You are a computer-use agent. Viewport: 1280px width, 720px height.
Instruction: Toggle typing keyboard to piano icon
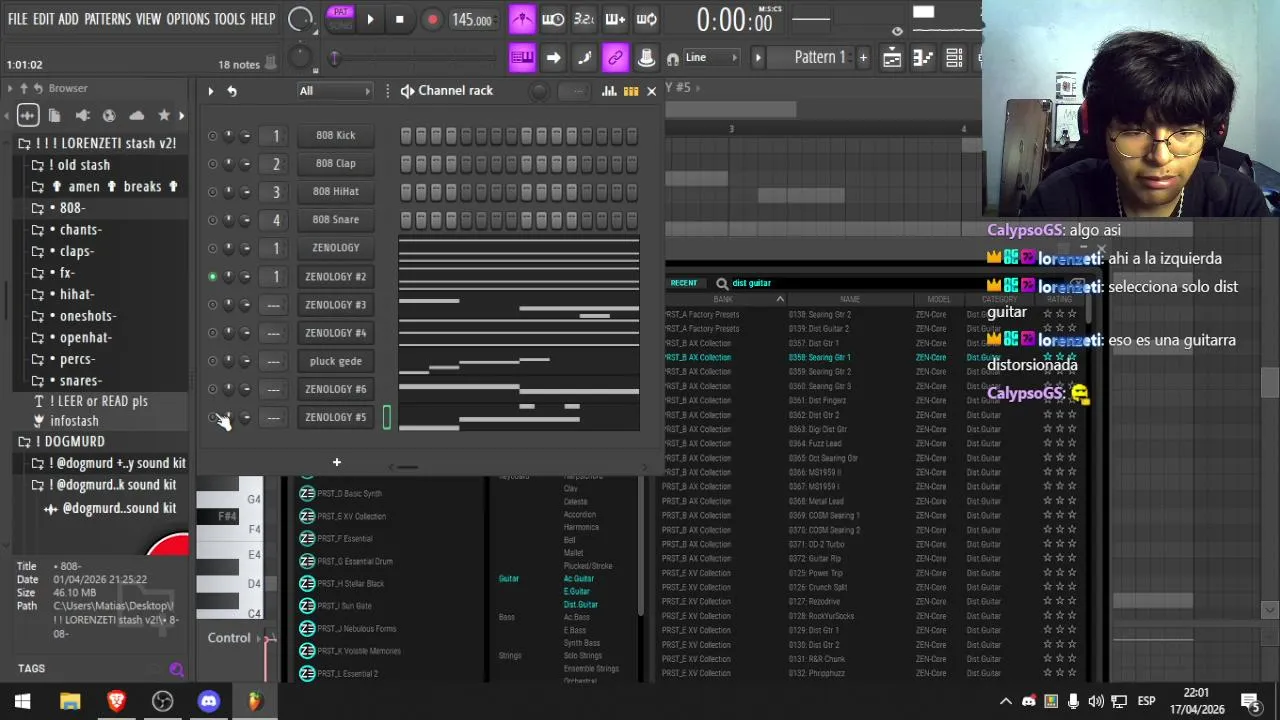click(522, 58)
